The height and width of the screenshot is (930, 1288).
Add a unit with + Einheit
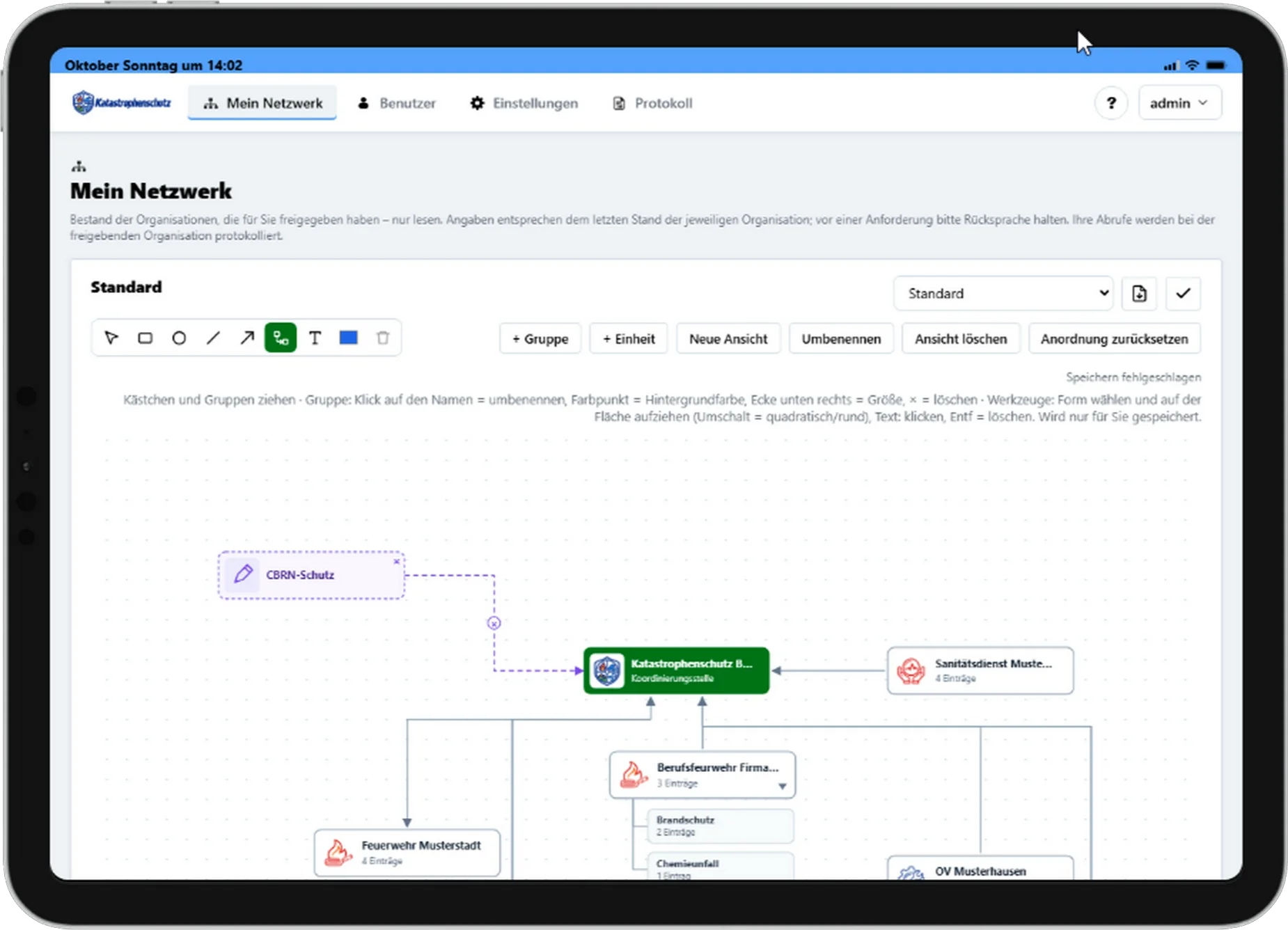[629, 339]
